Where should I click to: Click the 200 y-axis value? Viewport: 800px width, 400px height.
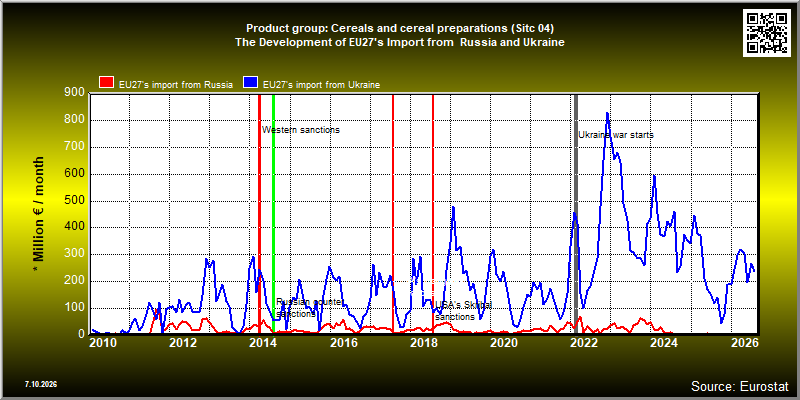pyautogui.click(x=76, y=281)
